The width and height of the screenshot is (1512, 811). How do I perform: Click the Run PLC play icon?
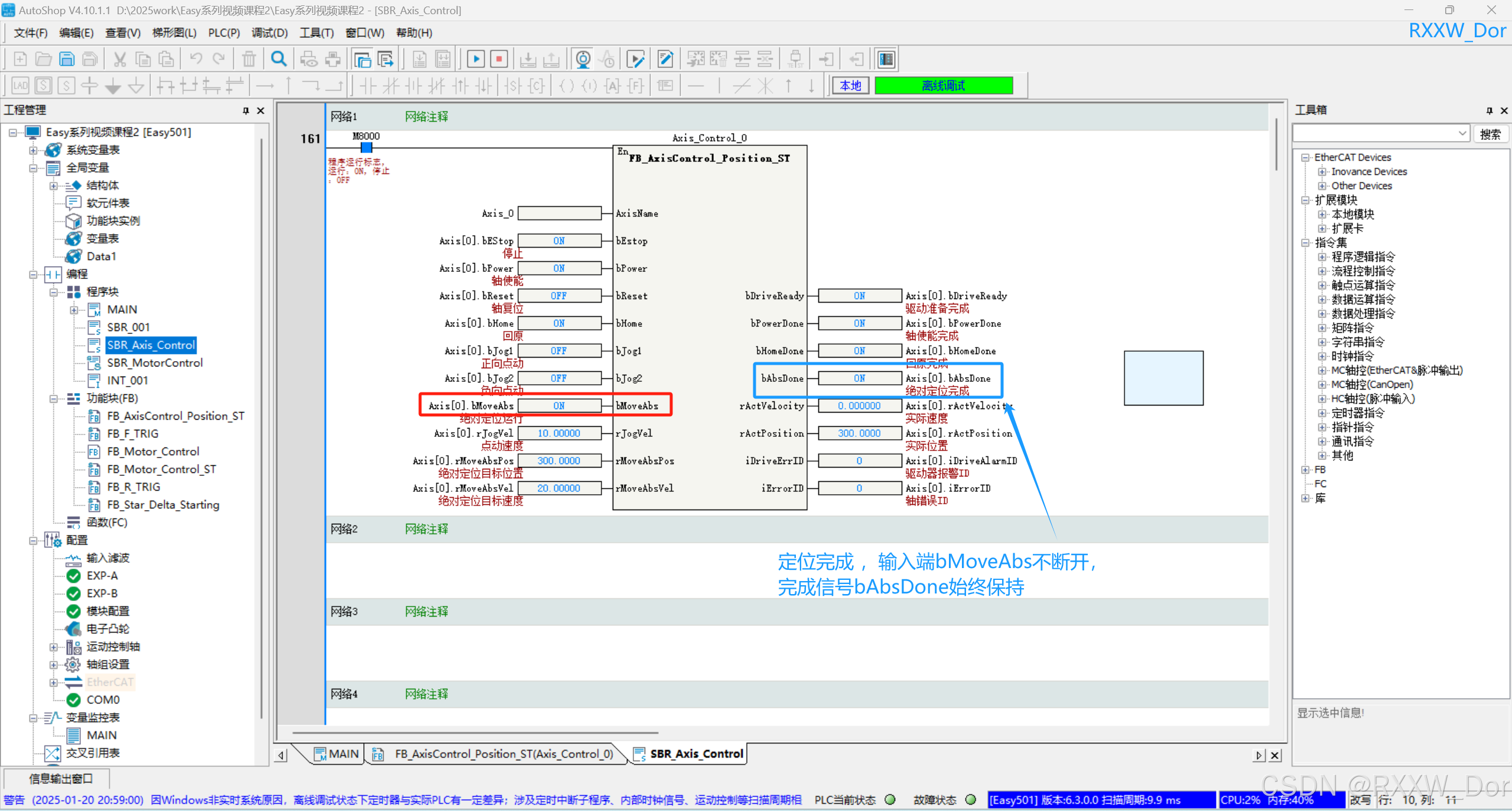[x=476, y=59]
